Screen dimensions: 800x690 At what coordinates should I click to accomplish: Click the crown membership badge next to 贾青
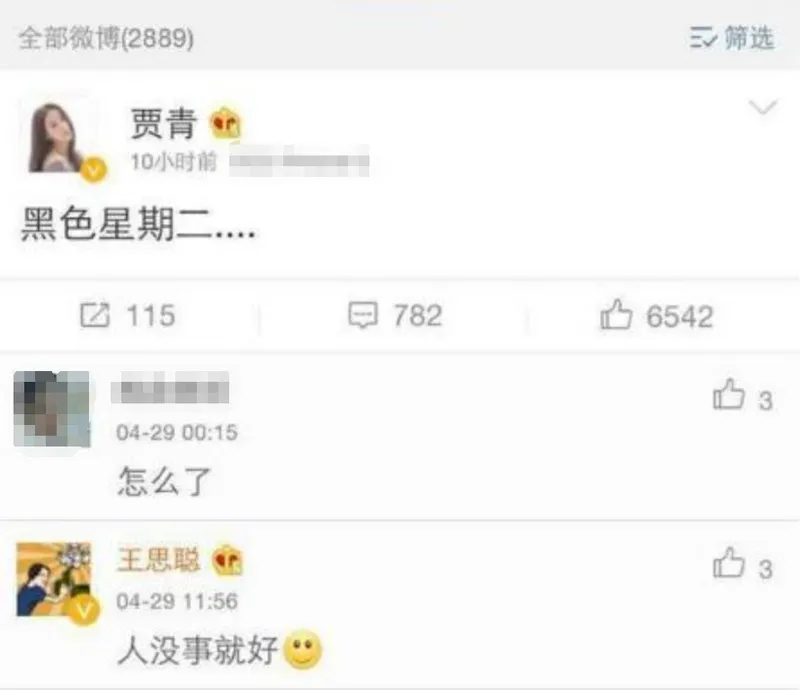[x=226, y=123]
